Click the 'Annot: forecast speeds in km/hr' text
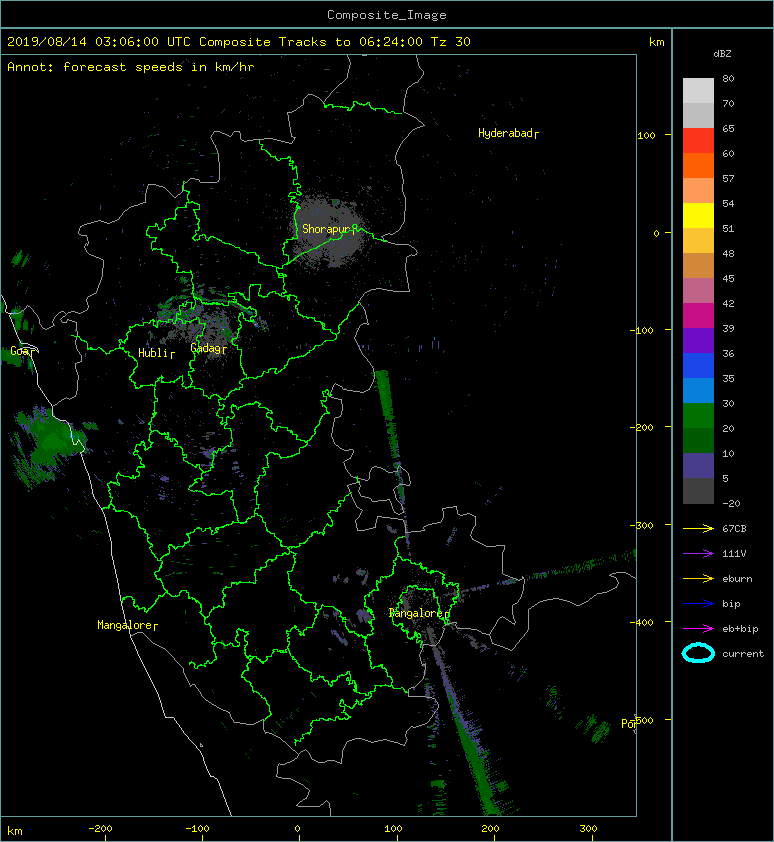 (131, 67)
